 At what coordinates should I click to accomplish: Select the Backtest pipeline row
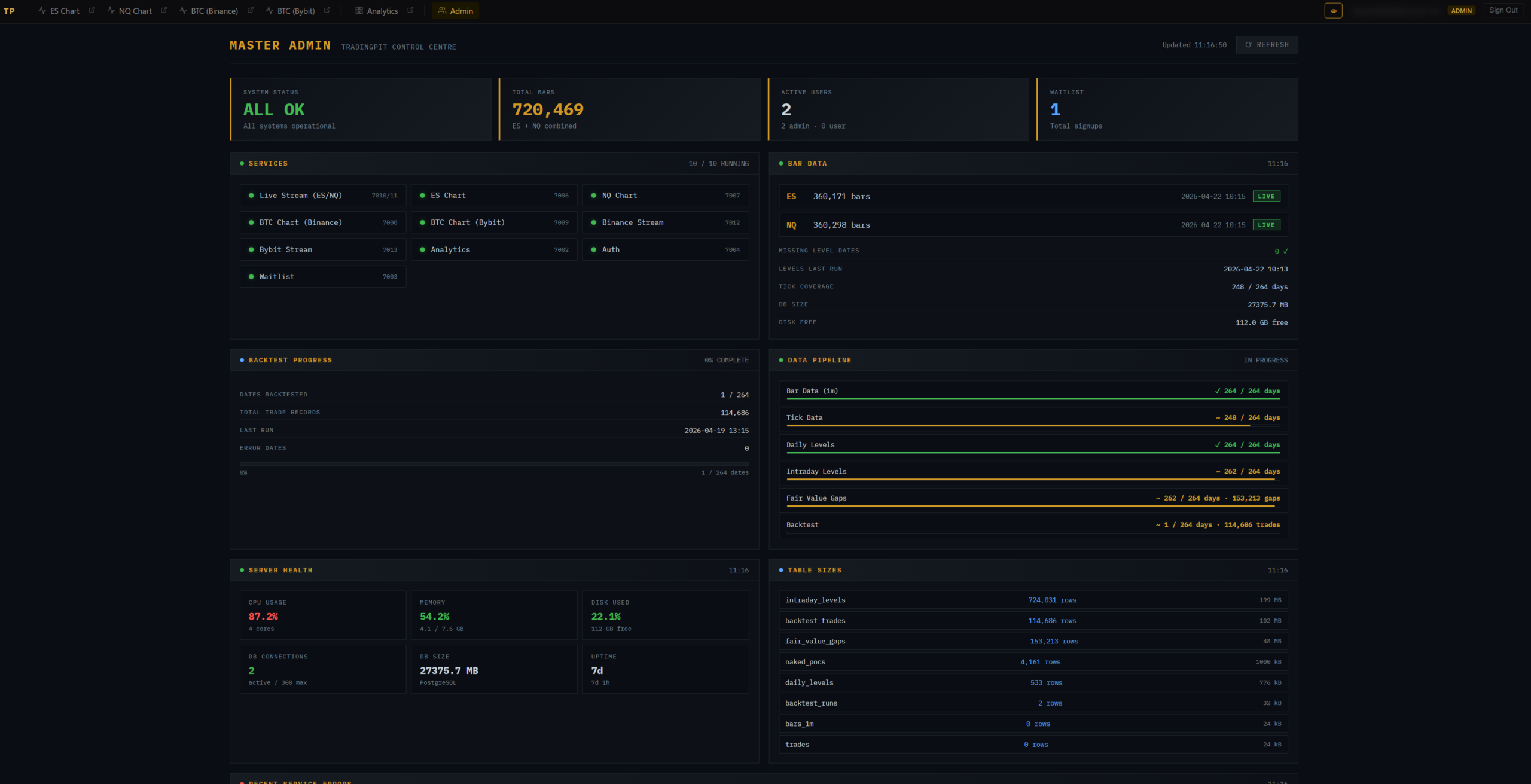(1033, 526)
